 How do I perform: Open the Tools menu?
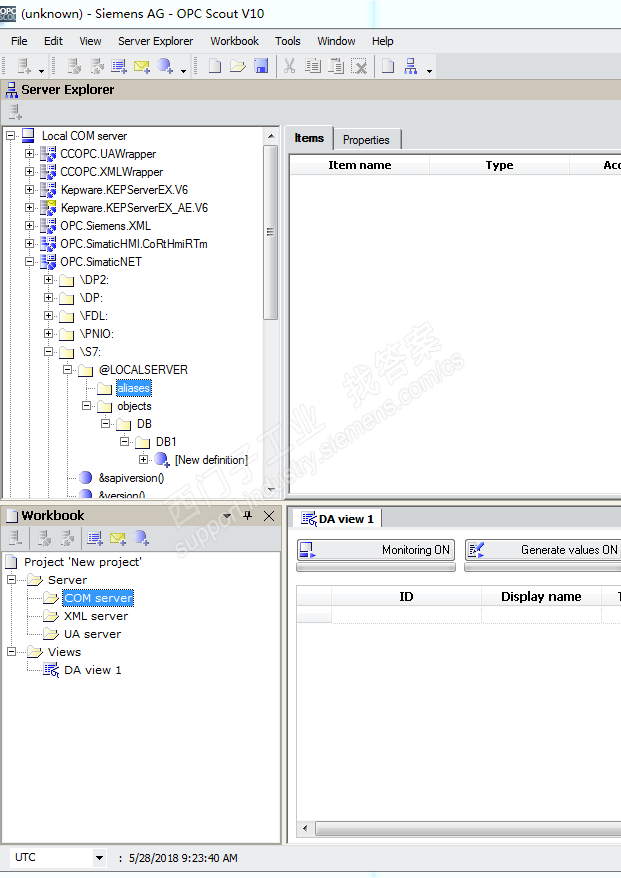287,41
